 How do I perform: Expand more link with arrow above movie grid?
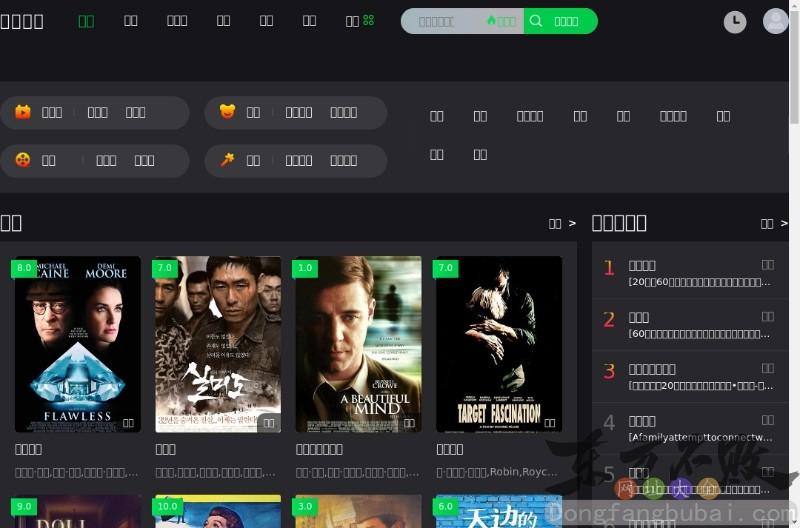click(562, 223)
